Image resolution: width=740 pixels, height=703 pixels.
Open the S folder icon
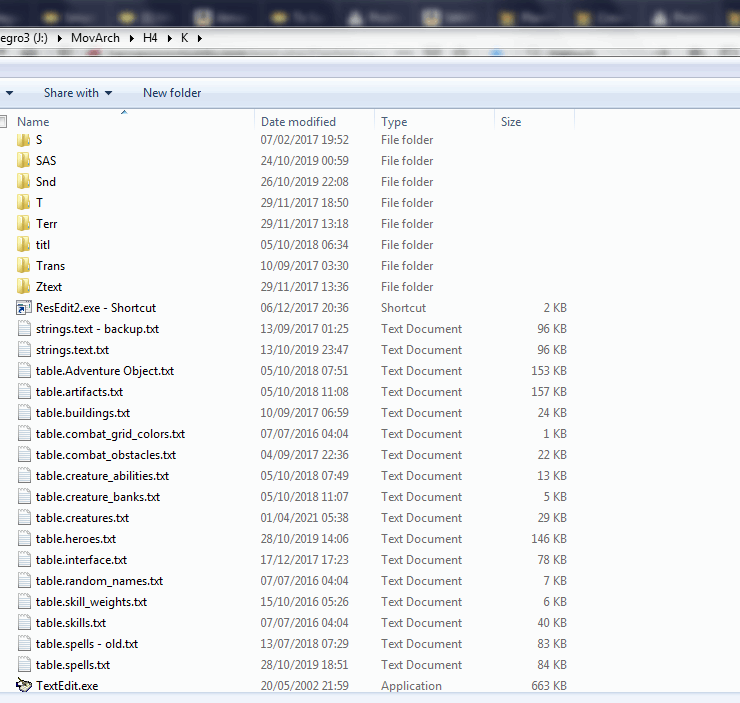[23, 140]
